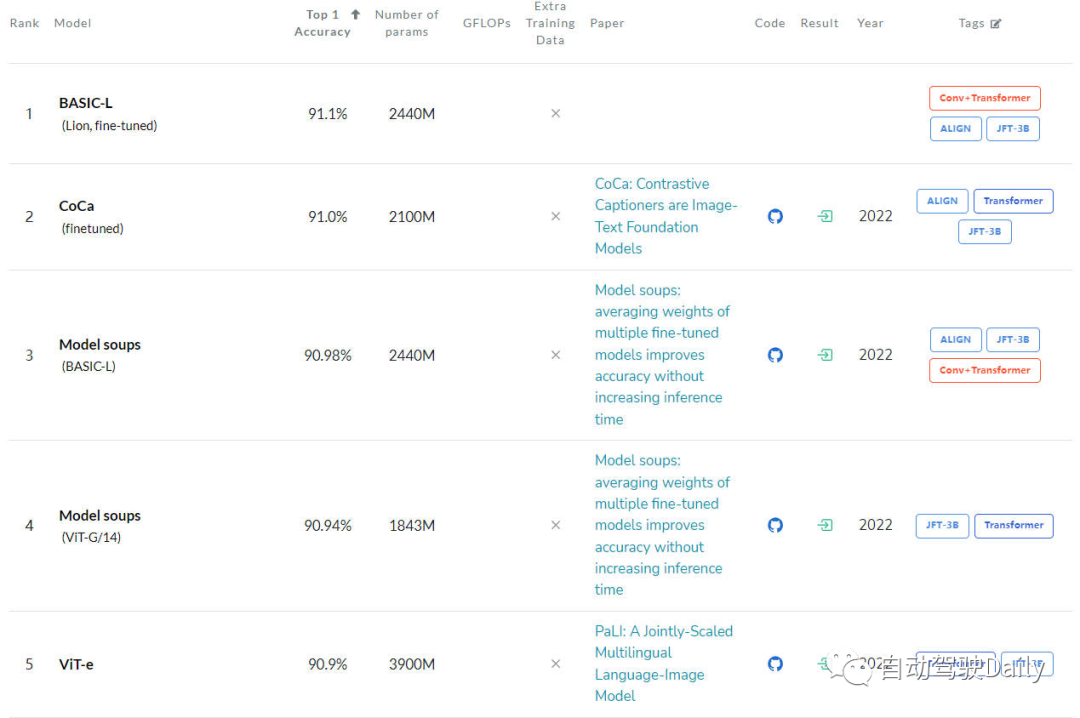Click JFT-3B tag in Model soups ViT-G/14 row
The image size is (1080, 718).
[942, 525]
